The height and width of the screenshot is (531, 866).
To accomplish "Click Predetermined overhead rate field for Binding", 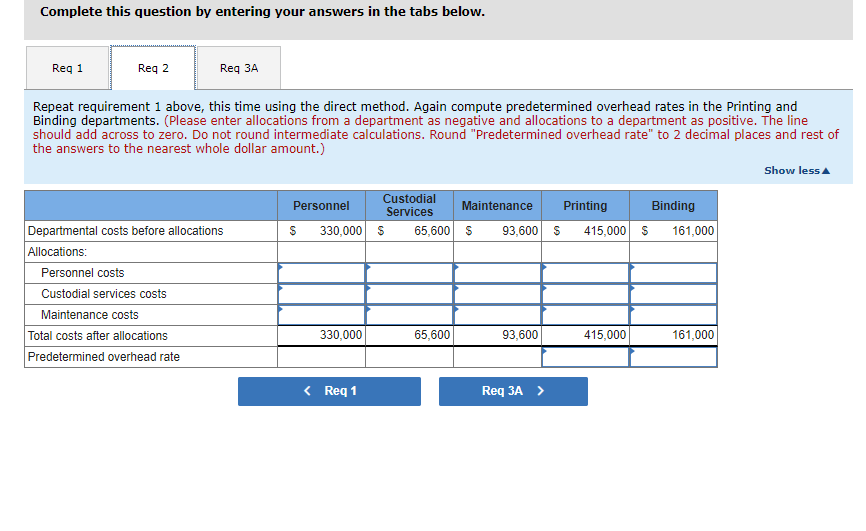I will [673, 357].
